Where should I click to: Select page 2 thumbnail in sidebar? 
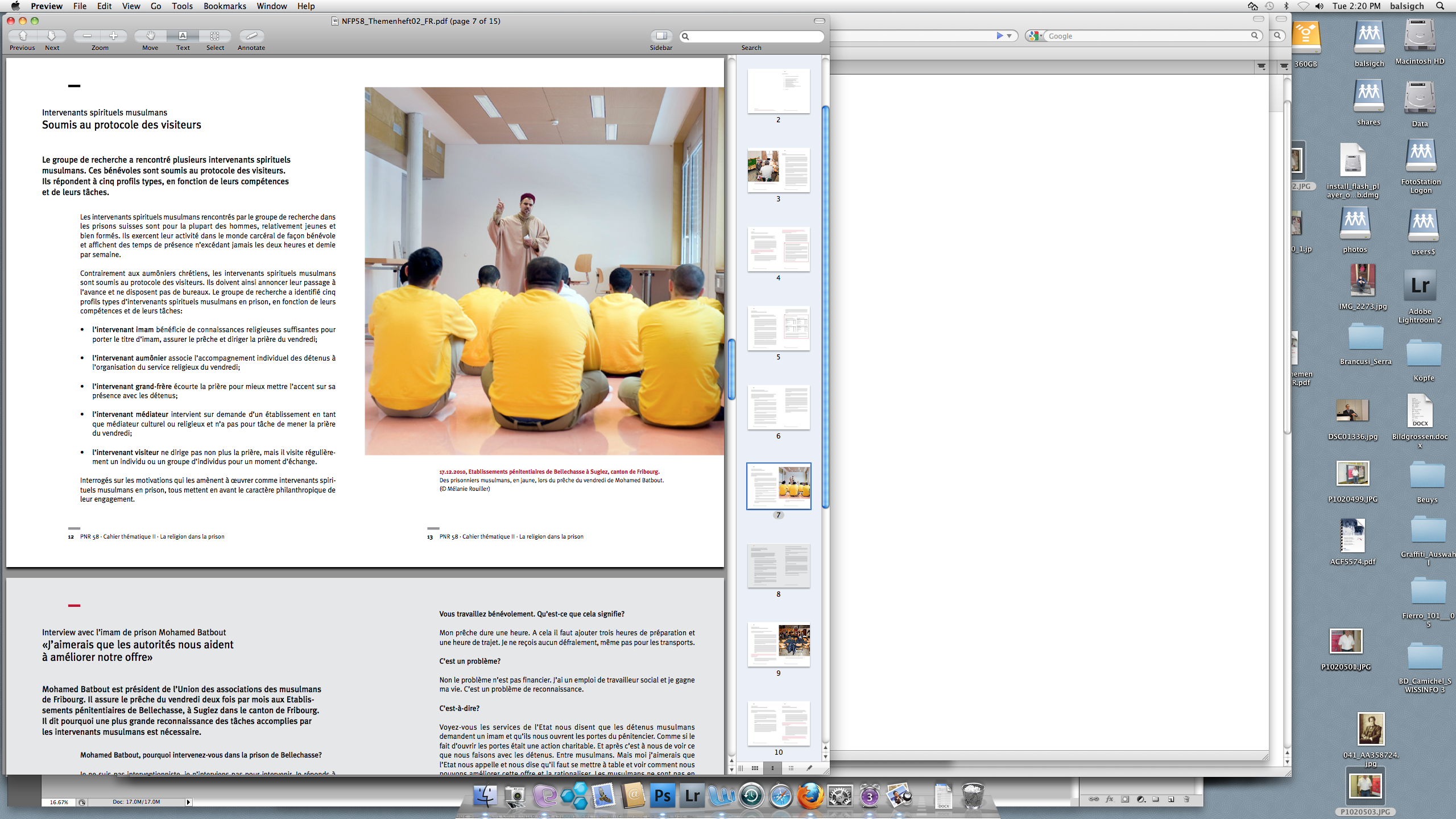point(778,91)
